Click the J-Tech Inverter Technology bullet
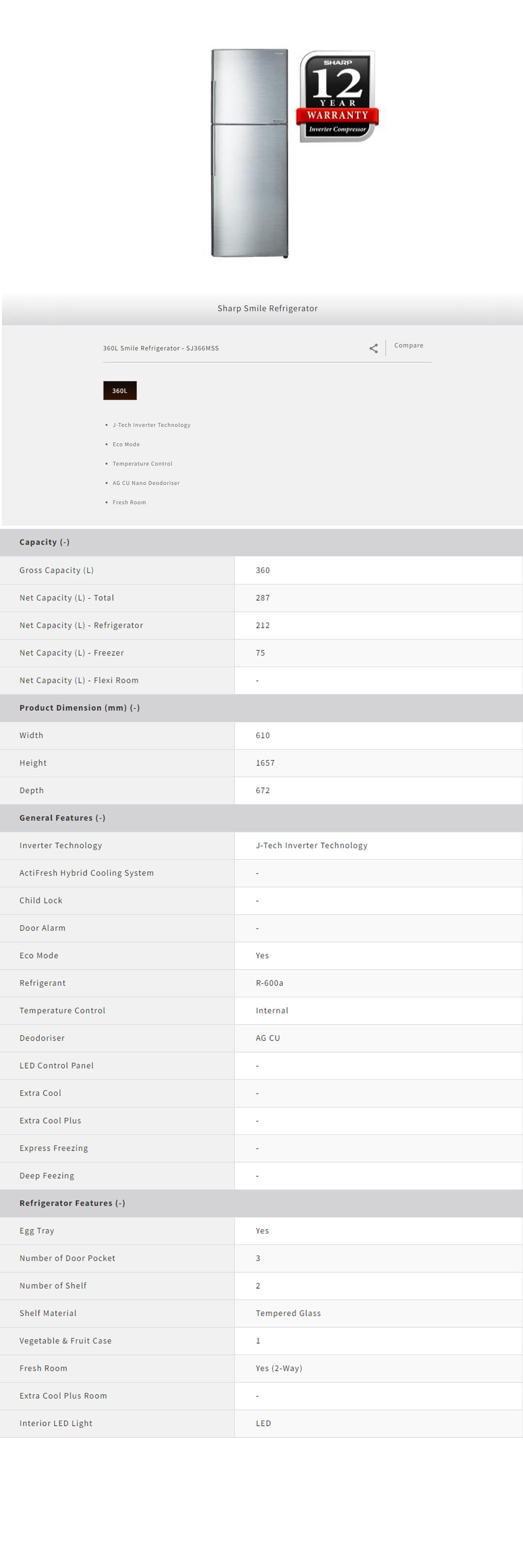 coord(151,425)
